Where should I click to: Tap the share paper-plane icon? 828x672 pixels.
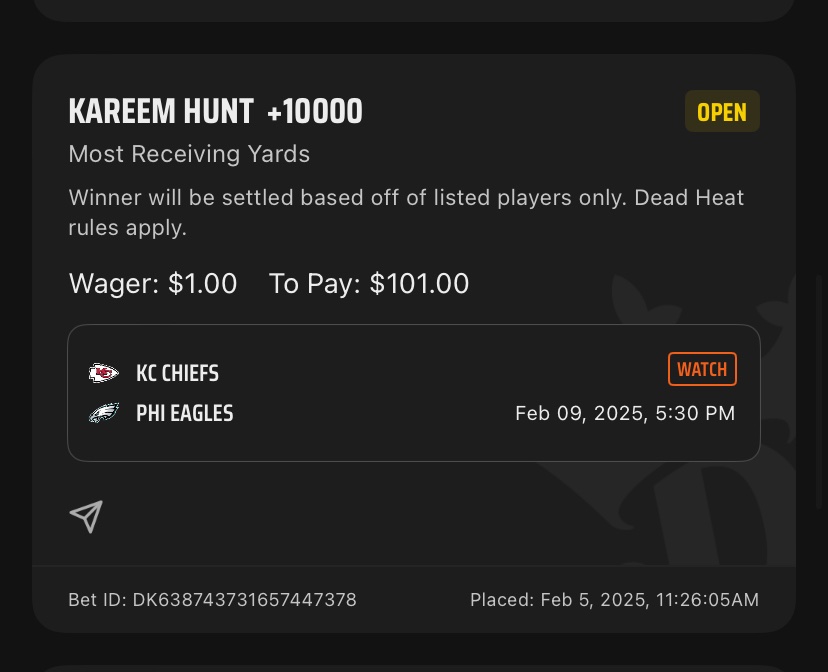[86, 517]
